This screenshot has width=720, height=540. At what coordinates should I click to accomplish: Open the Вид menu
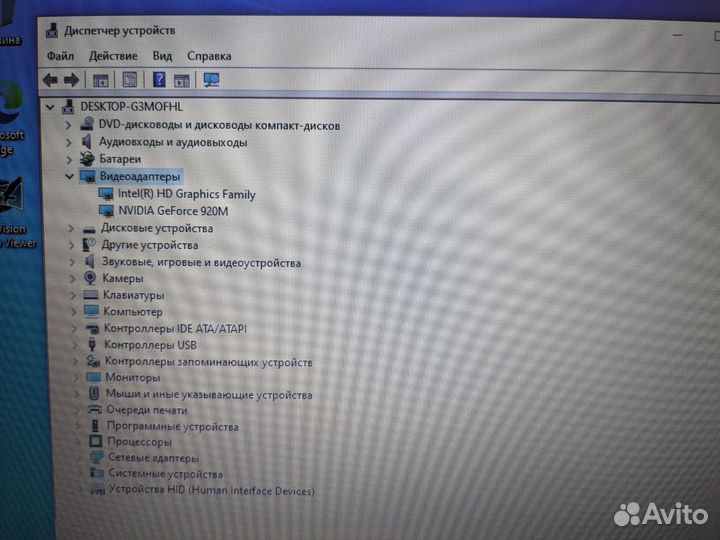click(162, 56)
